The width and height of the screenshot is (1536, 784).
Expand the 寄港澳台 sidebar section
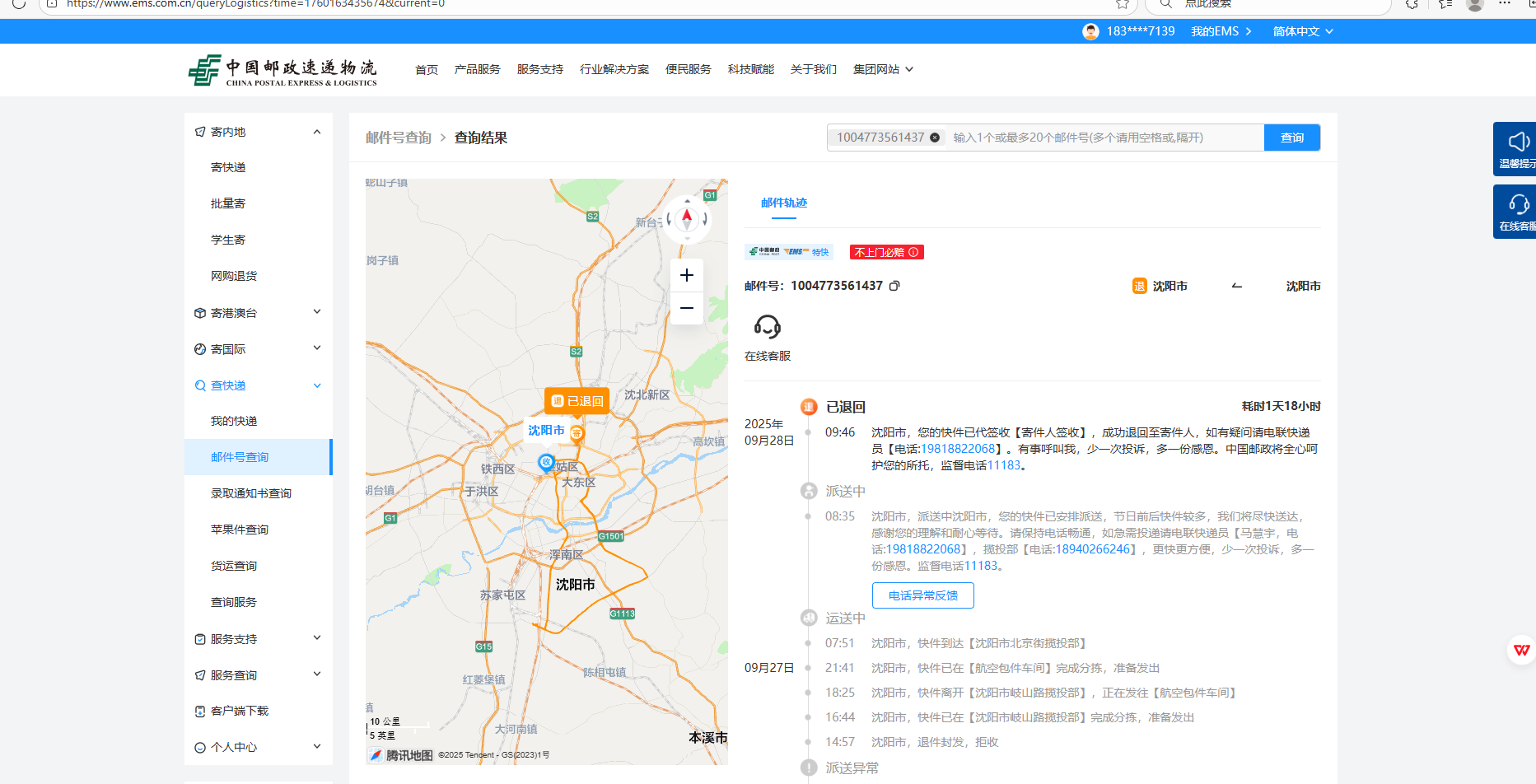pos(317,312)
